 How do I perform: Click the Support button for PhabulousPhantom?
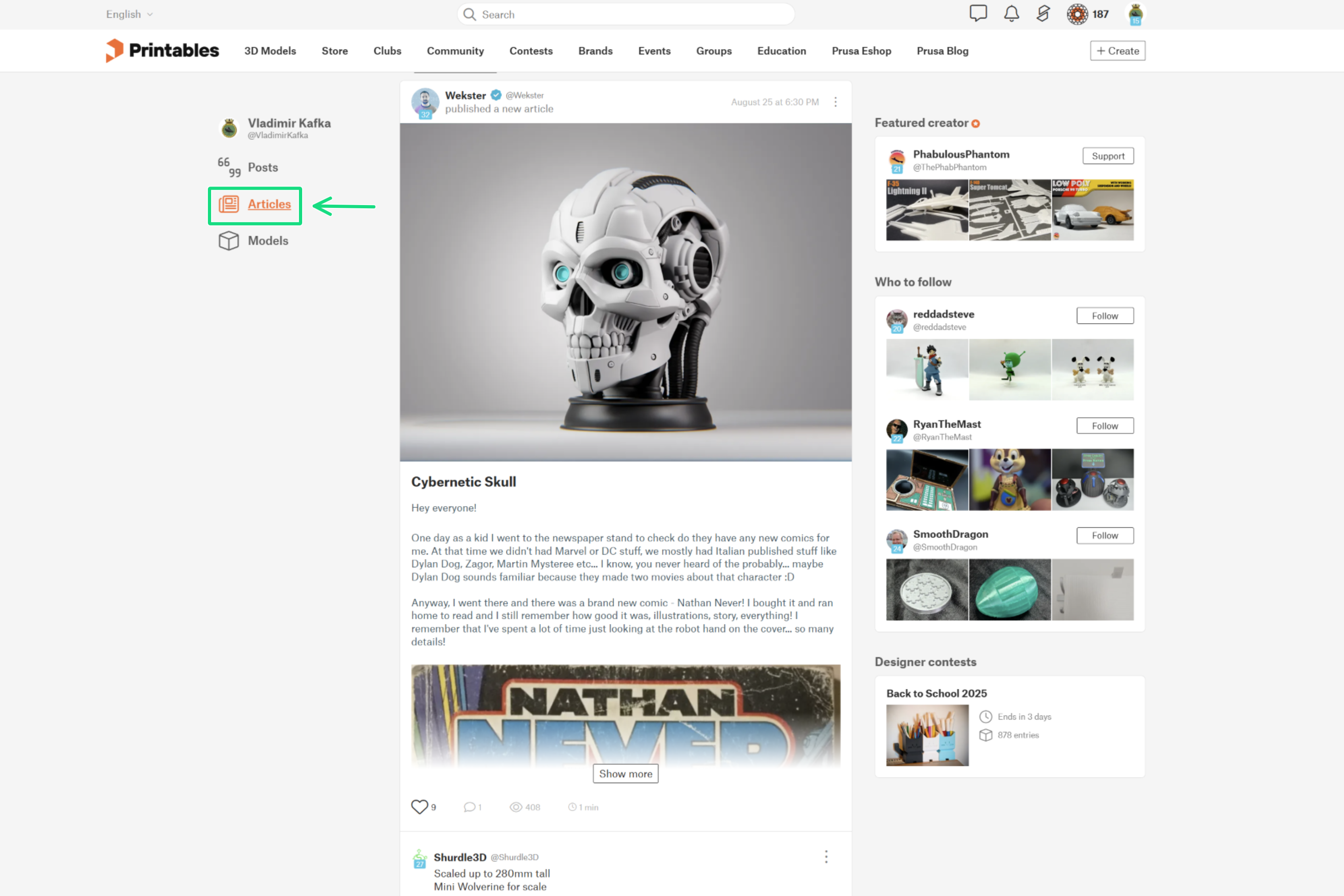pos(1108,156)
